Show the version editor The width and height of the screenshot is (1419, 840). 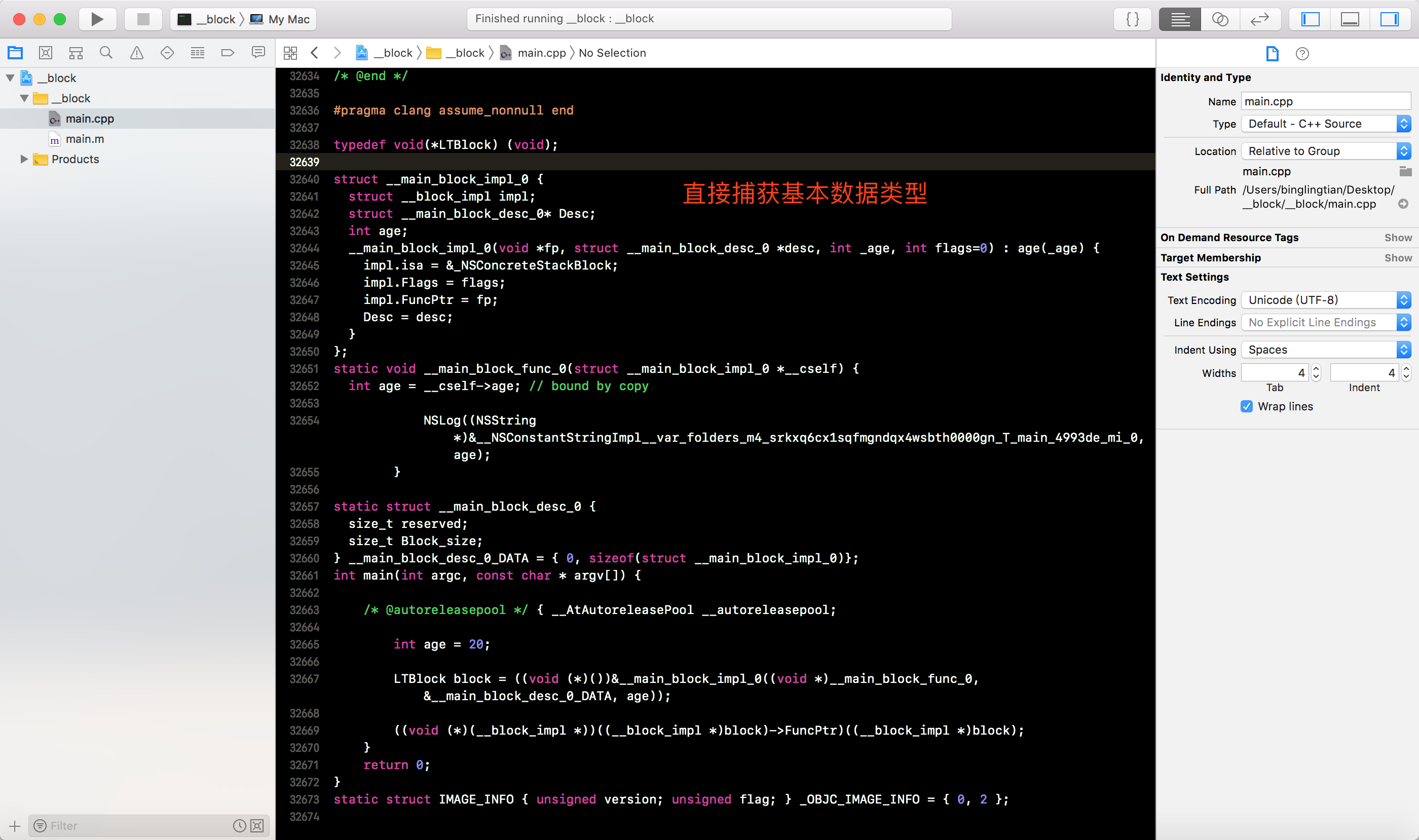tap(1260, 19)
